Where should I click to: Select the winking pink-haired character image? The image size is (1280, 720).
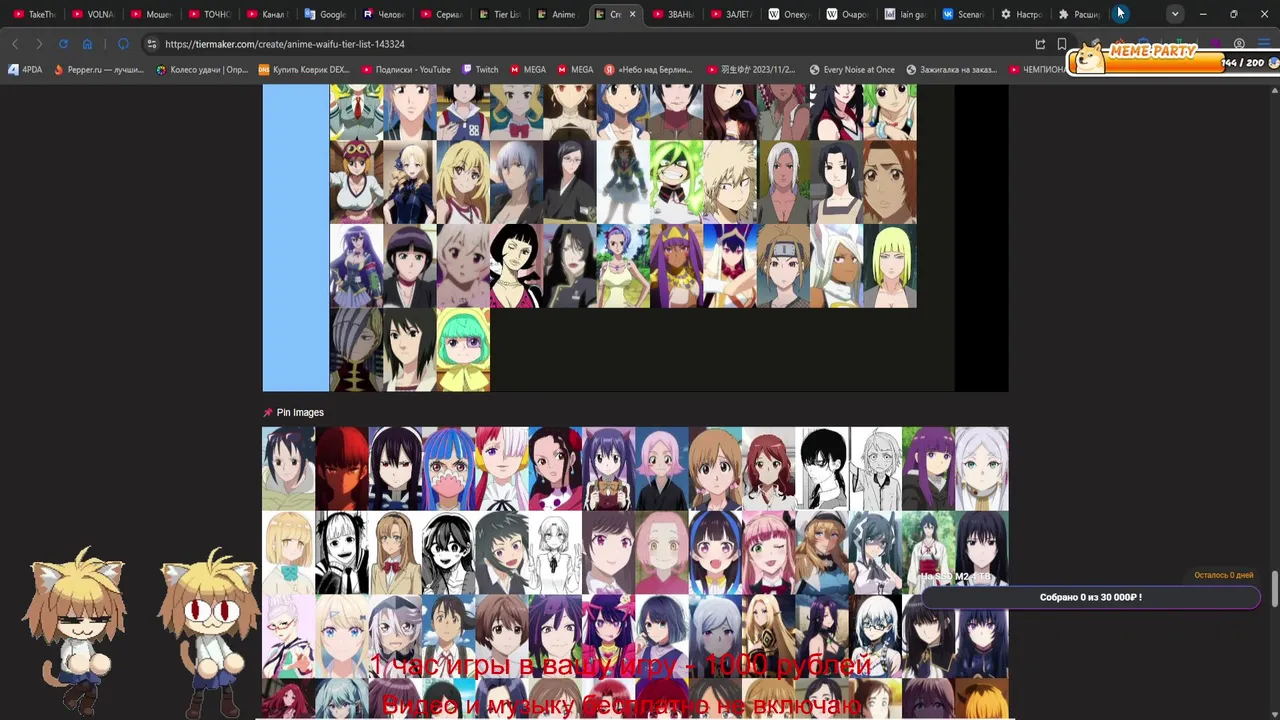[x=769, y=553]
